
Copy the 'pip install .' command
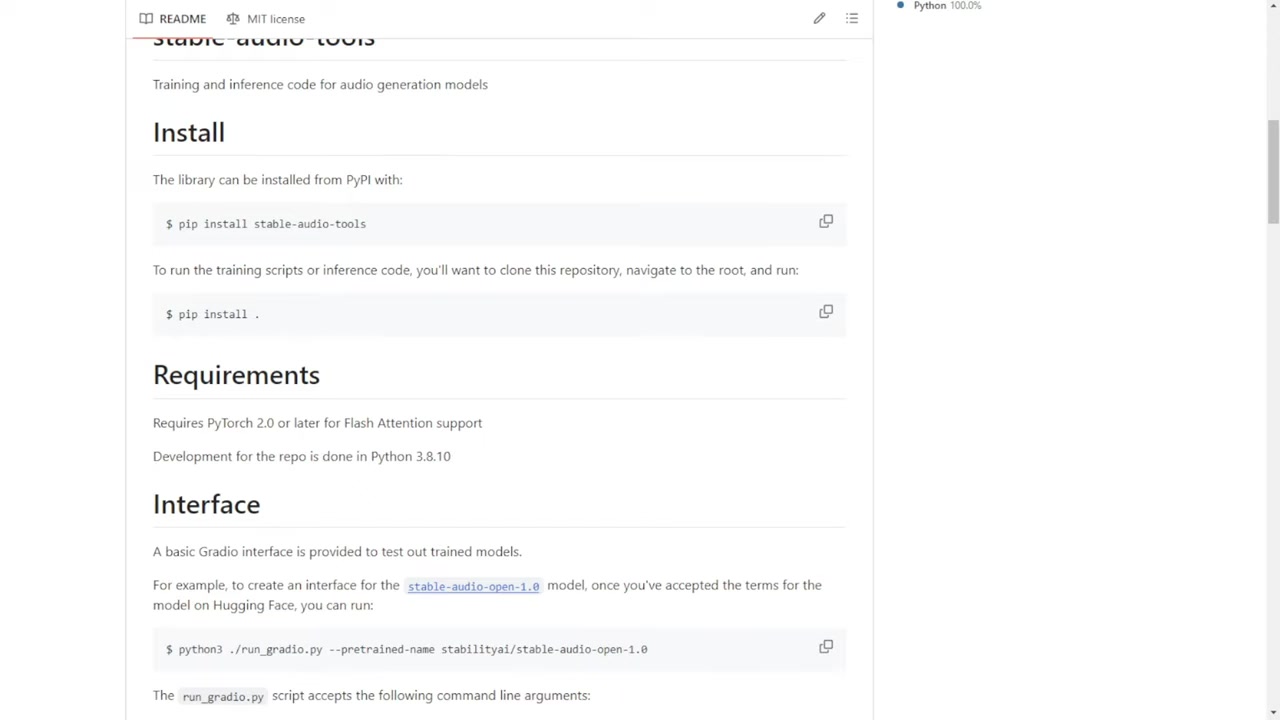click(826, 311)
